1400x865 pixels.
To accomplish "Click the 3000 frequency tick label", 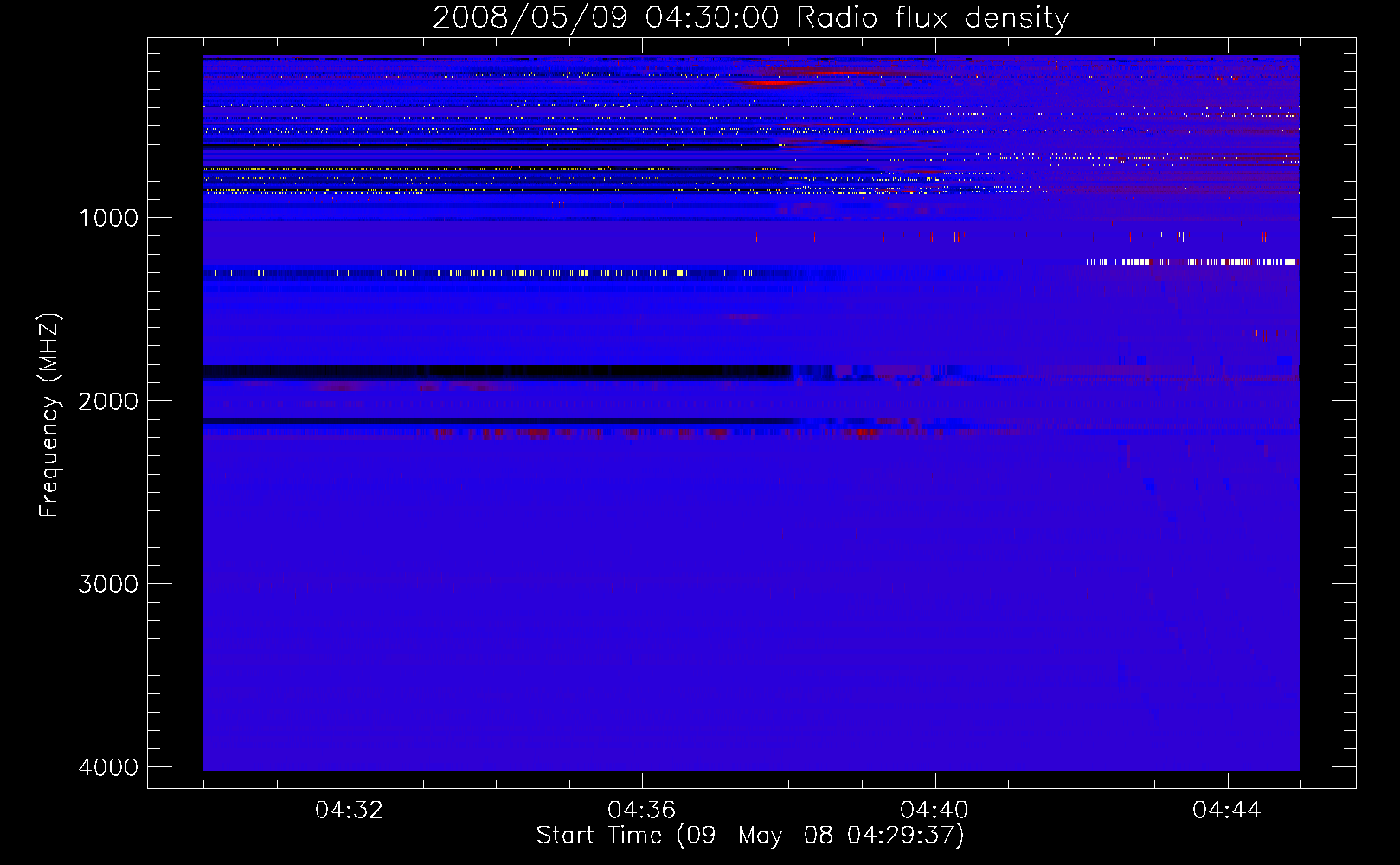I will click(108, 584).
